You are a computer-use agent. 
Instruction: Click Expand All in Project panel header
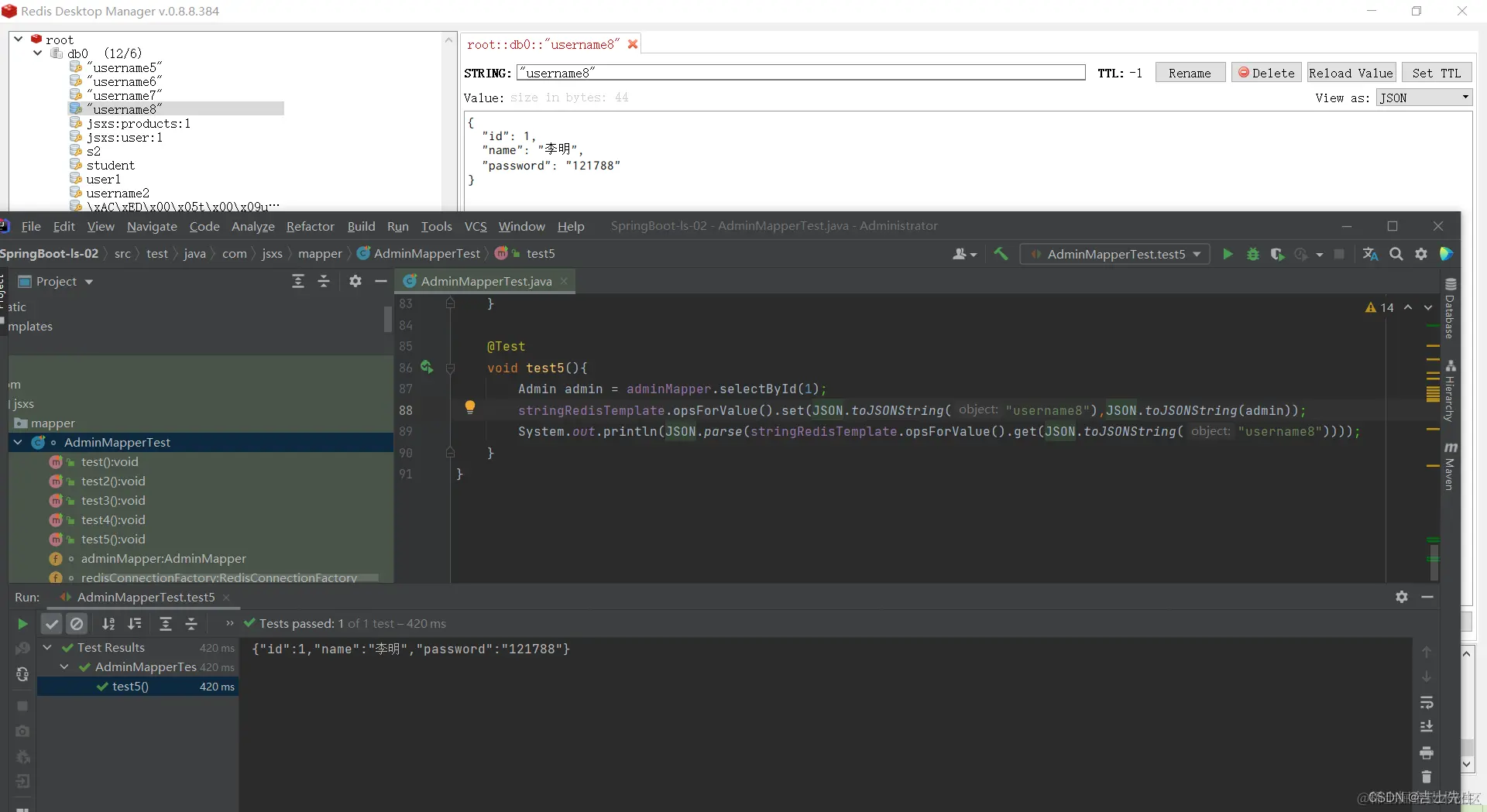298,281
